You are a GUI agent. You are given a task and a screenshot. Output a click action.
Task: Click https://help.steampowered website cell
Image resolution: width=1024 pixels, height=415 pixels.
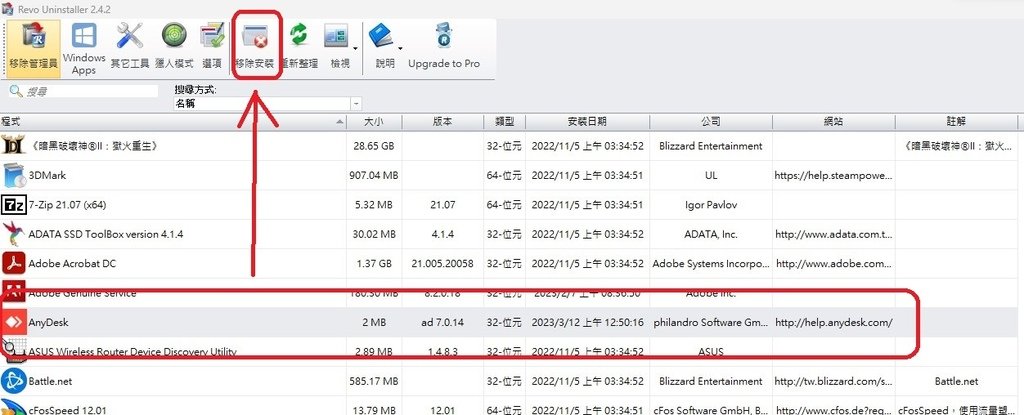pyautogui.click(x=833, y=175)
